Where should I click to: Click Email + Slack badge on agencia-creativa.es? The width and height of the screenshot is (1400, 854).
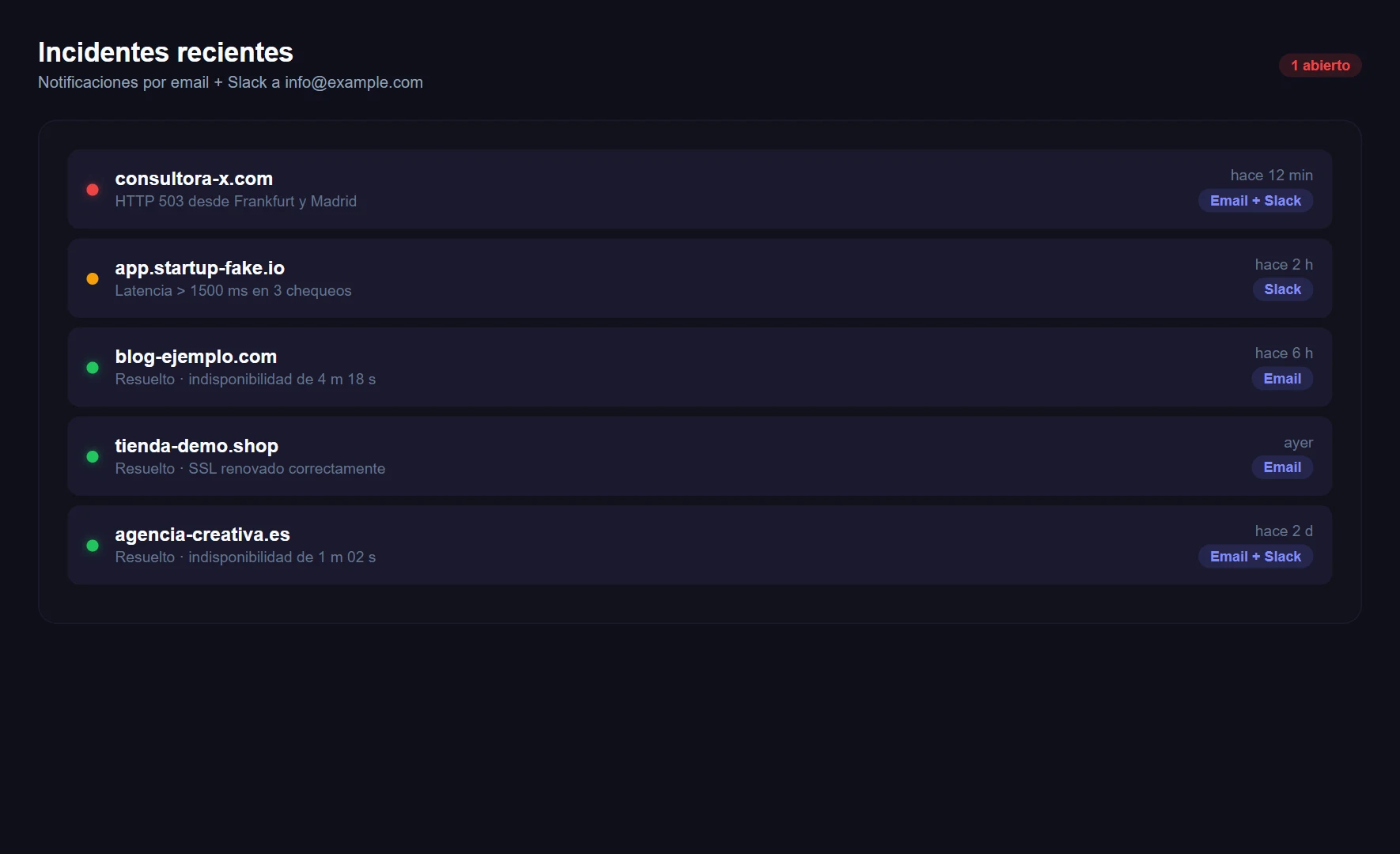1255,557
